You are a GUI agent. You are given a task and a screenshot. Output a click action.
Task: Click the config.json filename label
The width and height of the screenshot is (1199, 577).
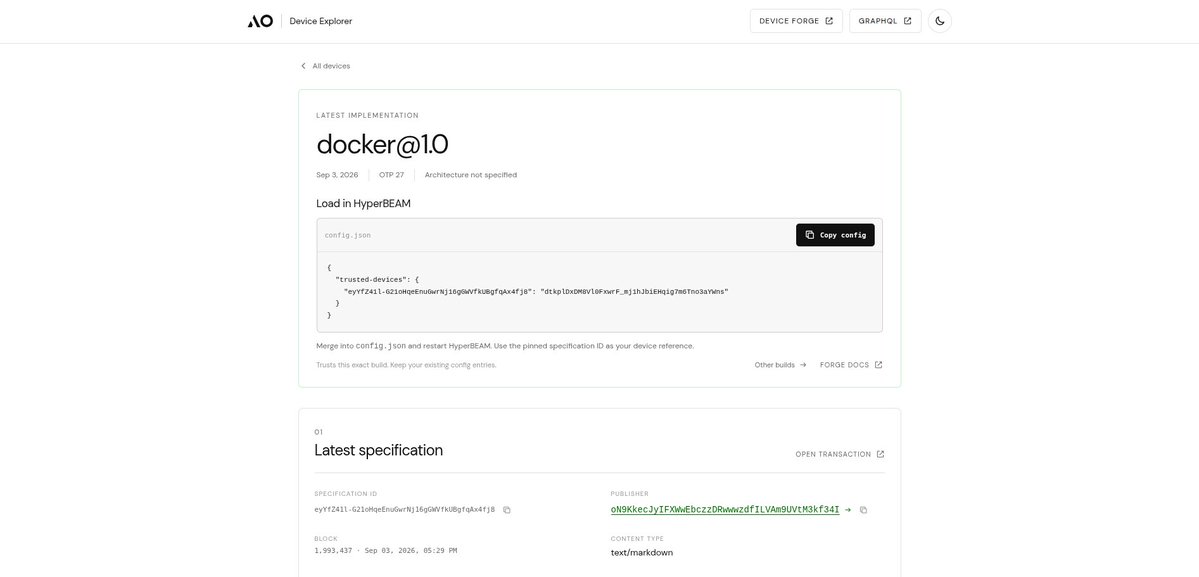pos(347,235)
